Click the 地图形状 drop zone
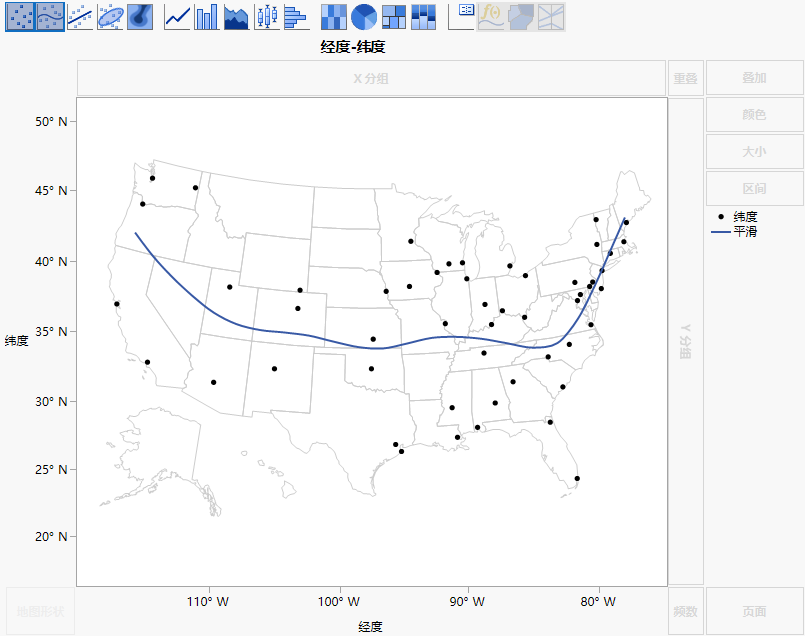The image size is (805, 636). click(x=41, y=611)
